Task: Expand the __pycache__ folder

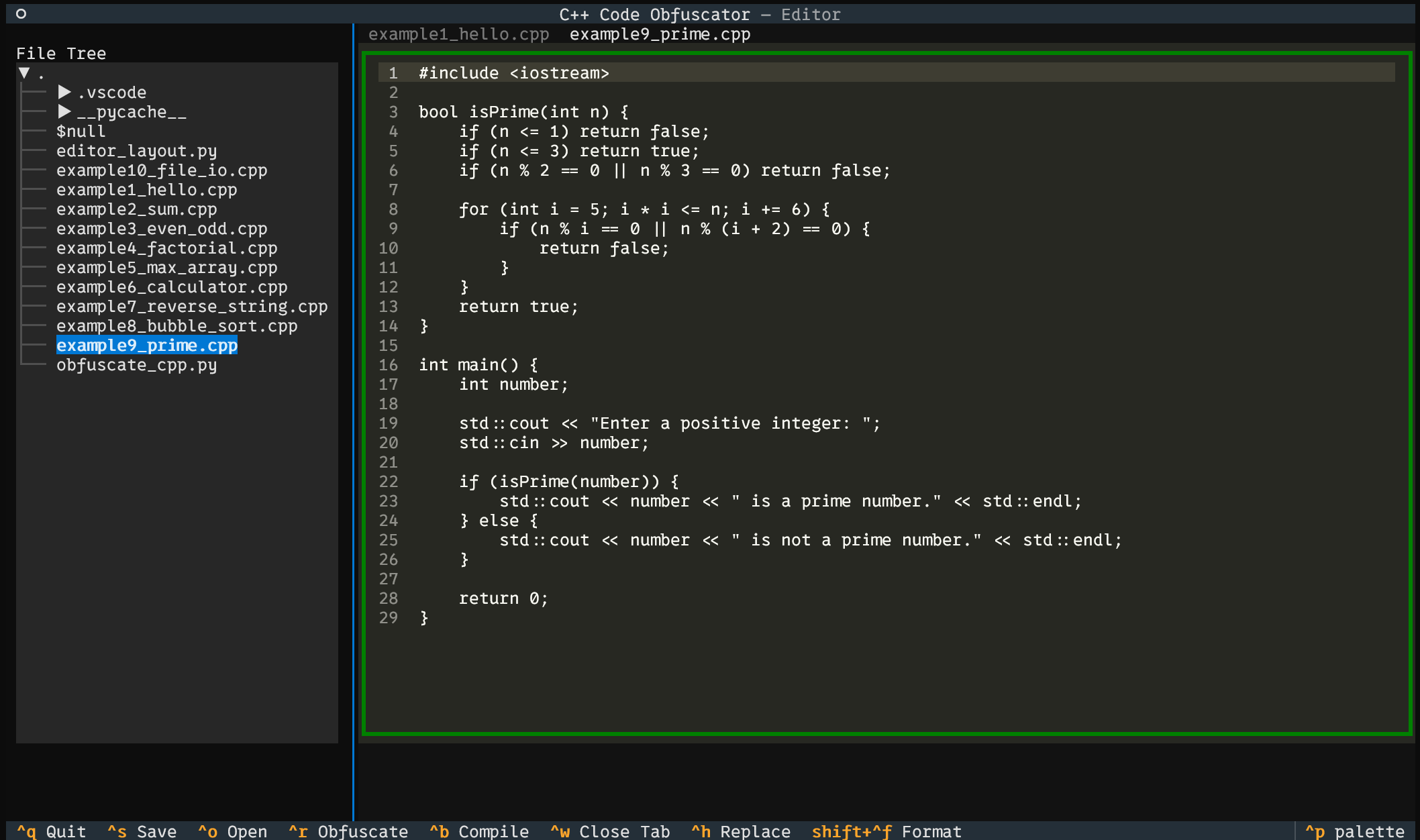Action: [64, 112]
